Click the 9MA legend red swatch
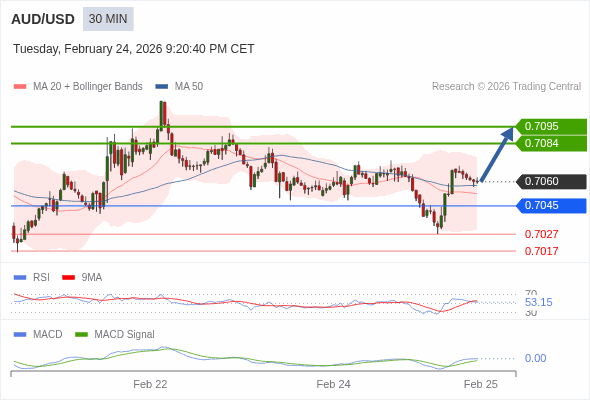 pos(68,278)
